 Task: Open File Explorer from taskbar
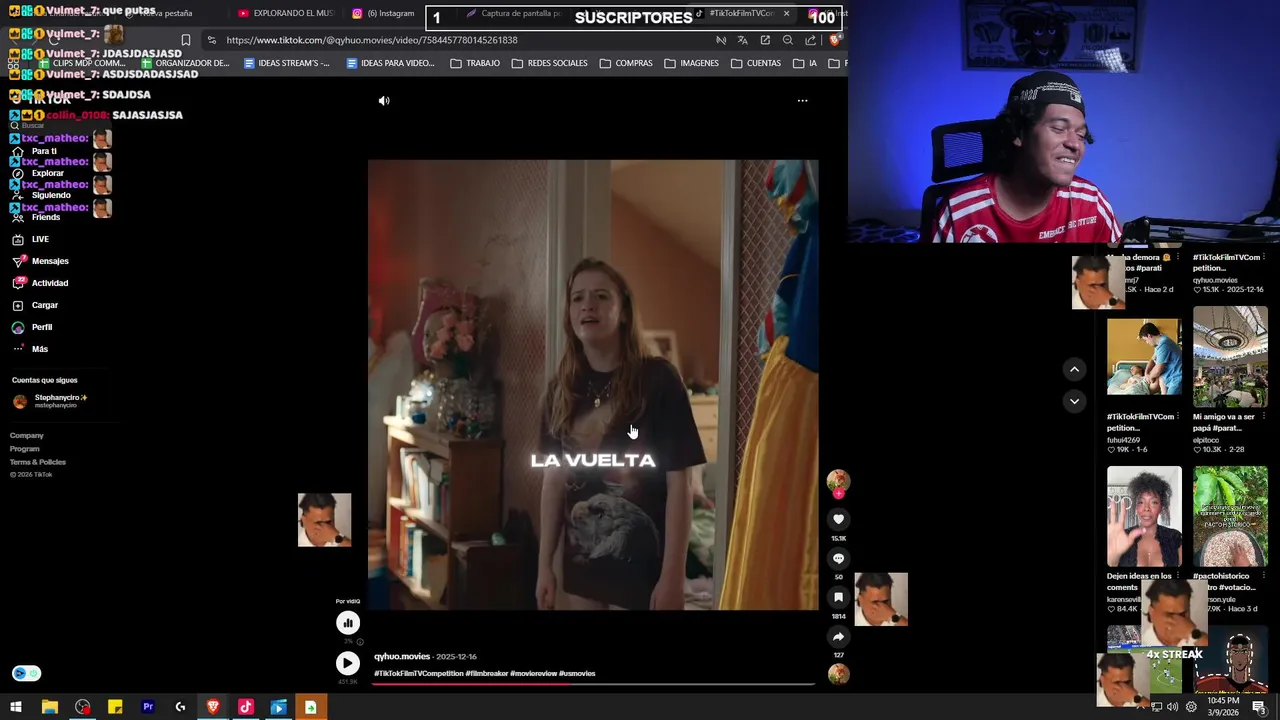49,707
